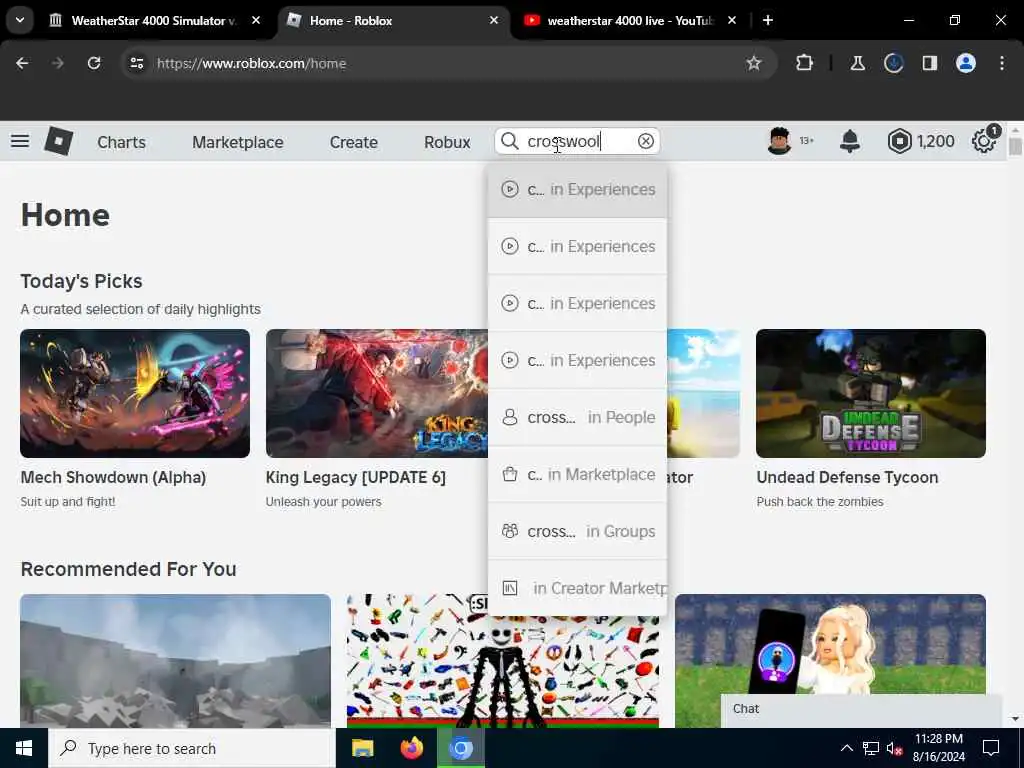1024x768 pixels.
Task: Open the notifications bell
Action: pos(850,141)
